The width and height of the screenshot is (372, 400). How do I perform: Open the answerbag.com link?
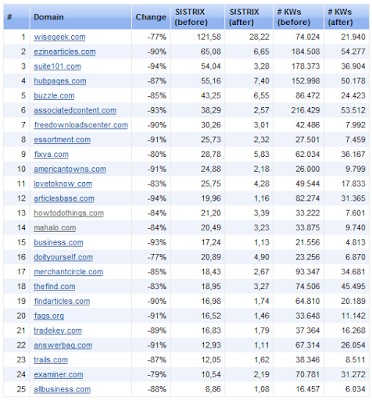tap(63, 345)
